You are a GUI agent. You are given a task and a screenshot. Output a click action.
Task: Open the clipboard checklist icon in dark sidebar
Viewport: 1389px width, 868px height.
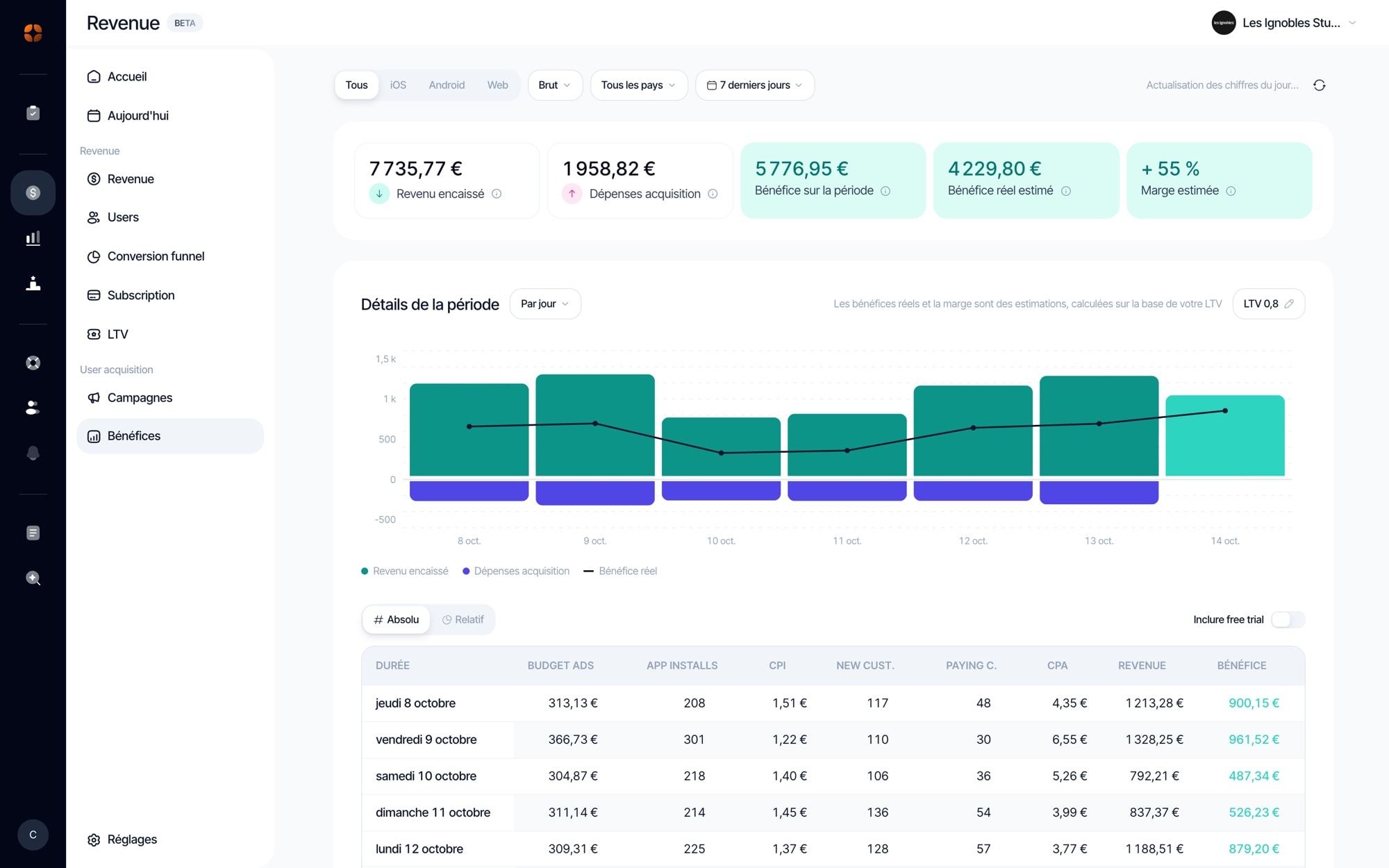pyautogui.click(x=33, y=112)
